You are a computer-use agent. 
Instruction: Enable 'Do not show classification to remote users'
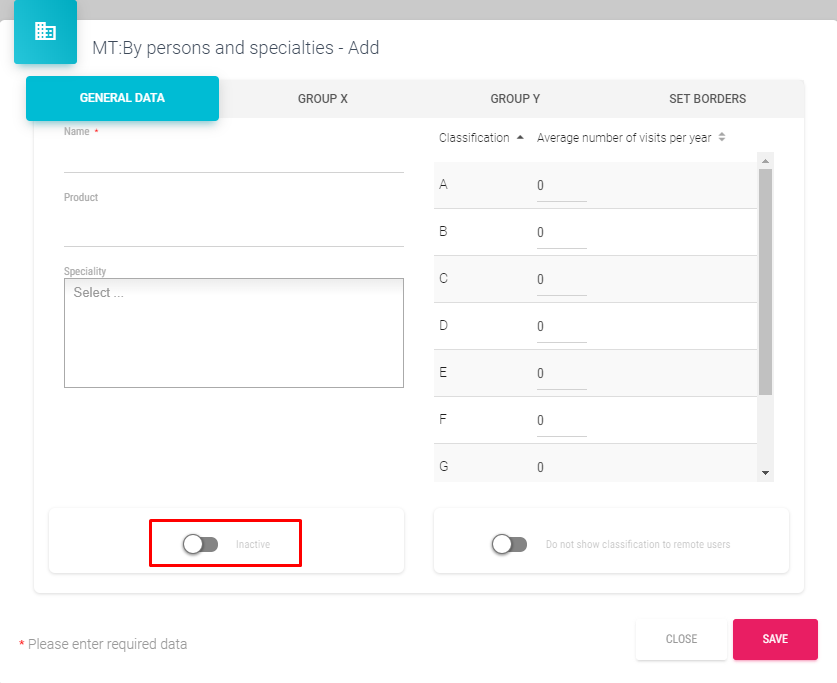click(509, 544)
